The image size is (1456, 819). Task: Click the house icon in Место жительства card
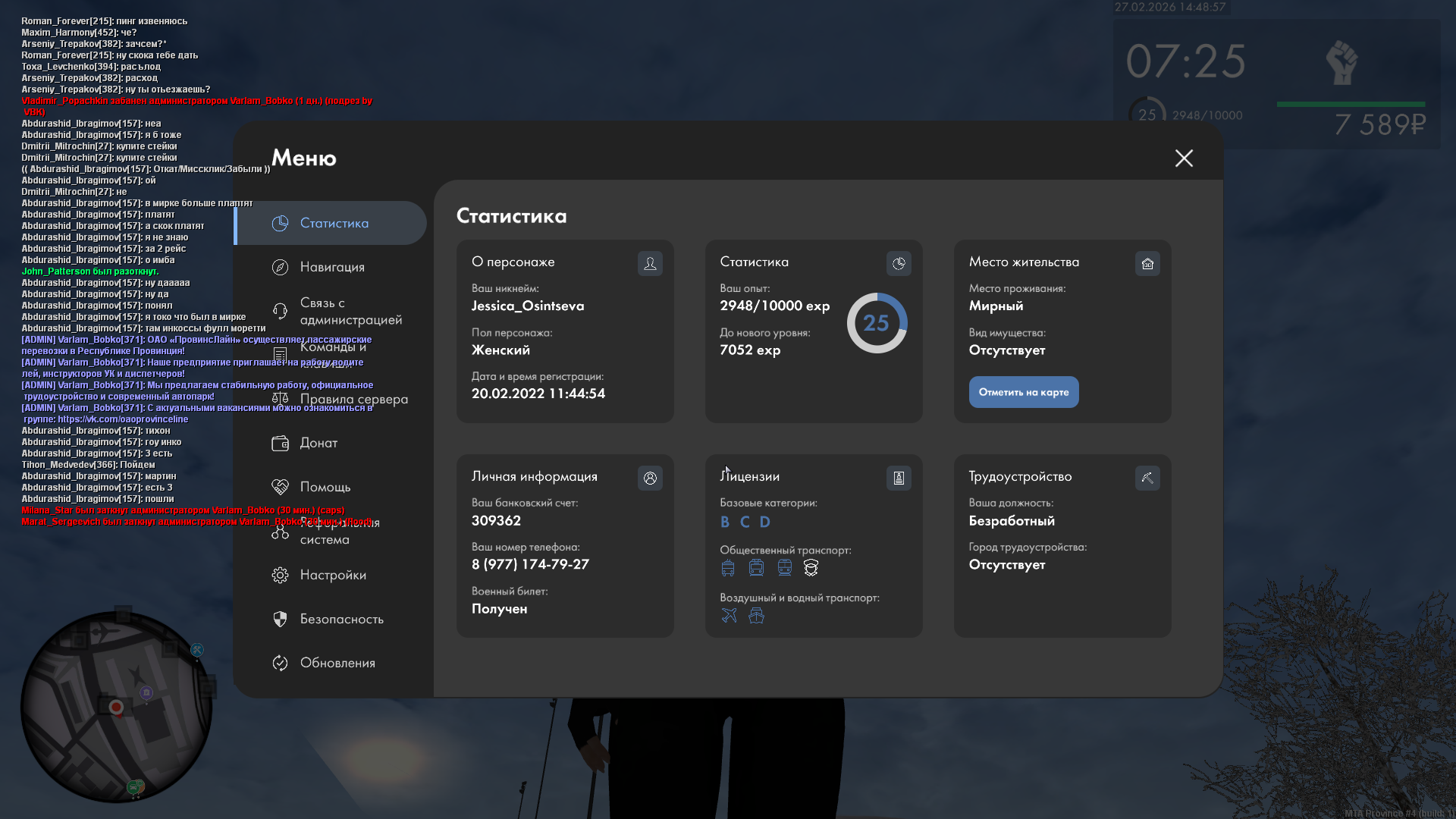coord(1147,263)
